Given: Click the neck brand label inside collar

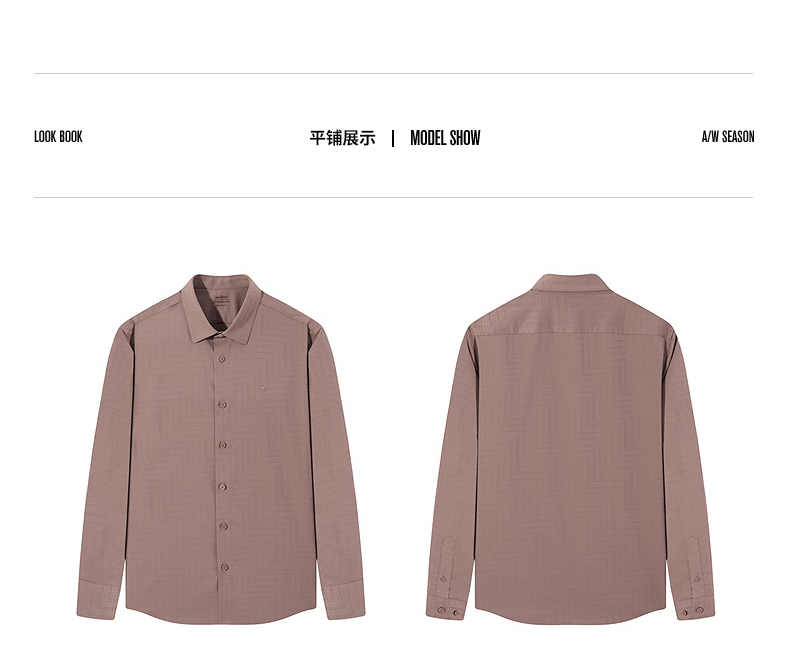Looking at the screenshot, I should coord(222,300).
